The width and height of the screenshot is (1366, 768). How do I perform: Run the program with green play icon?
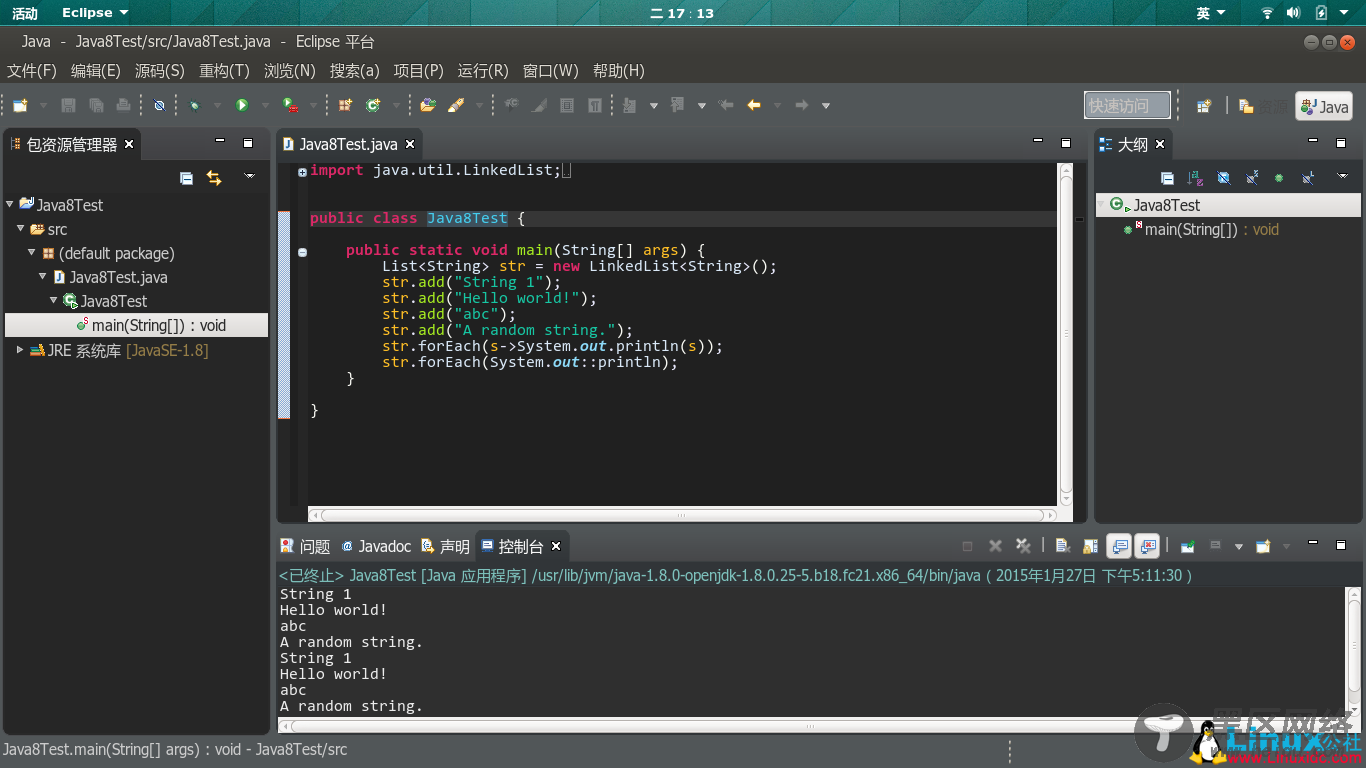pyautogui.click(x=242, y=105)
